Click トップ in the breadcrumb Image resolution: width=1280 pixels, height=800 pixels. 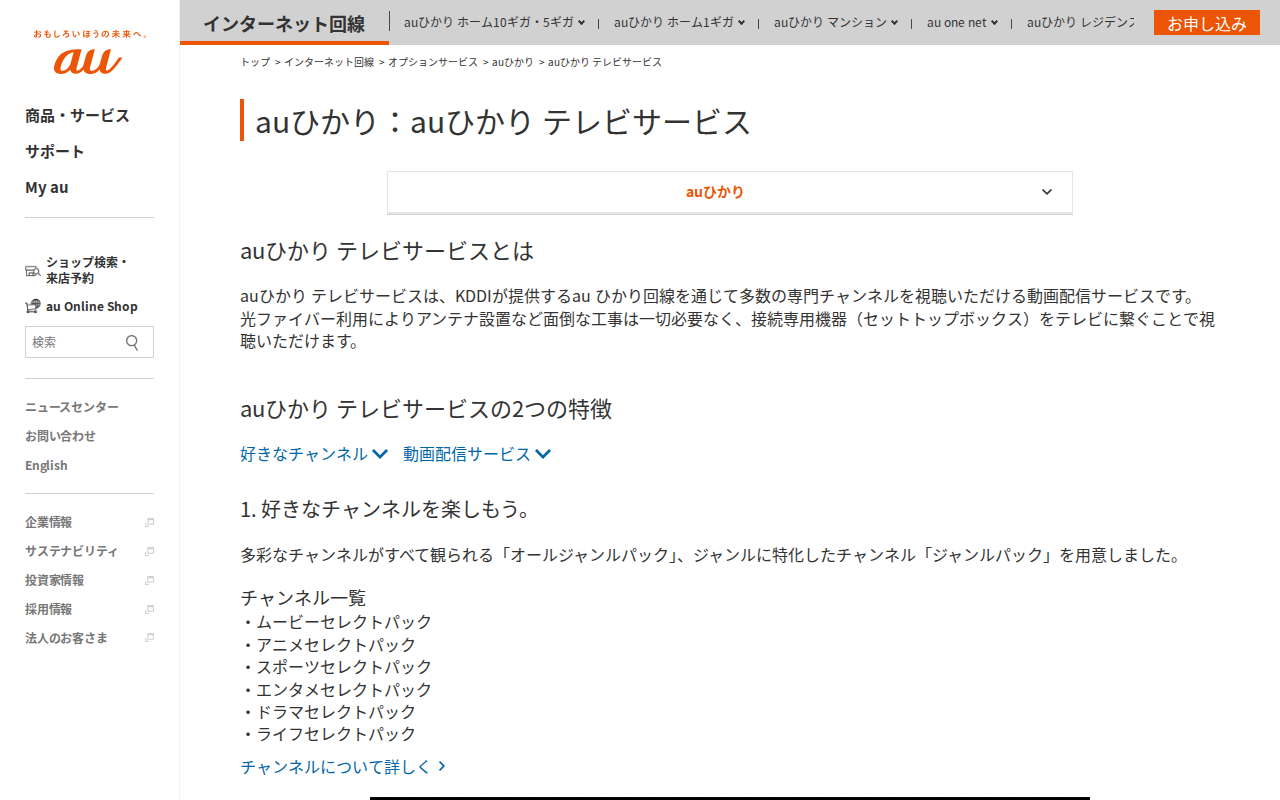click(x=255, y=62)
